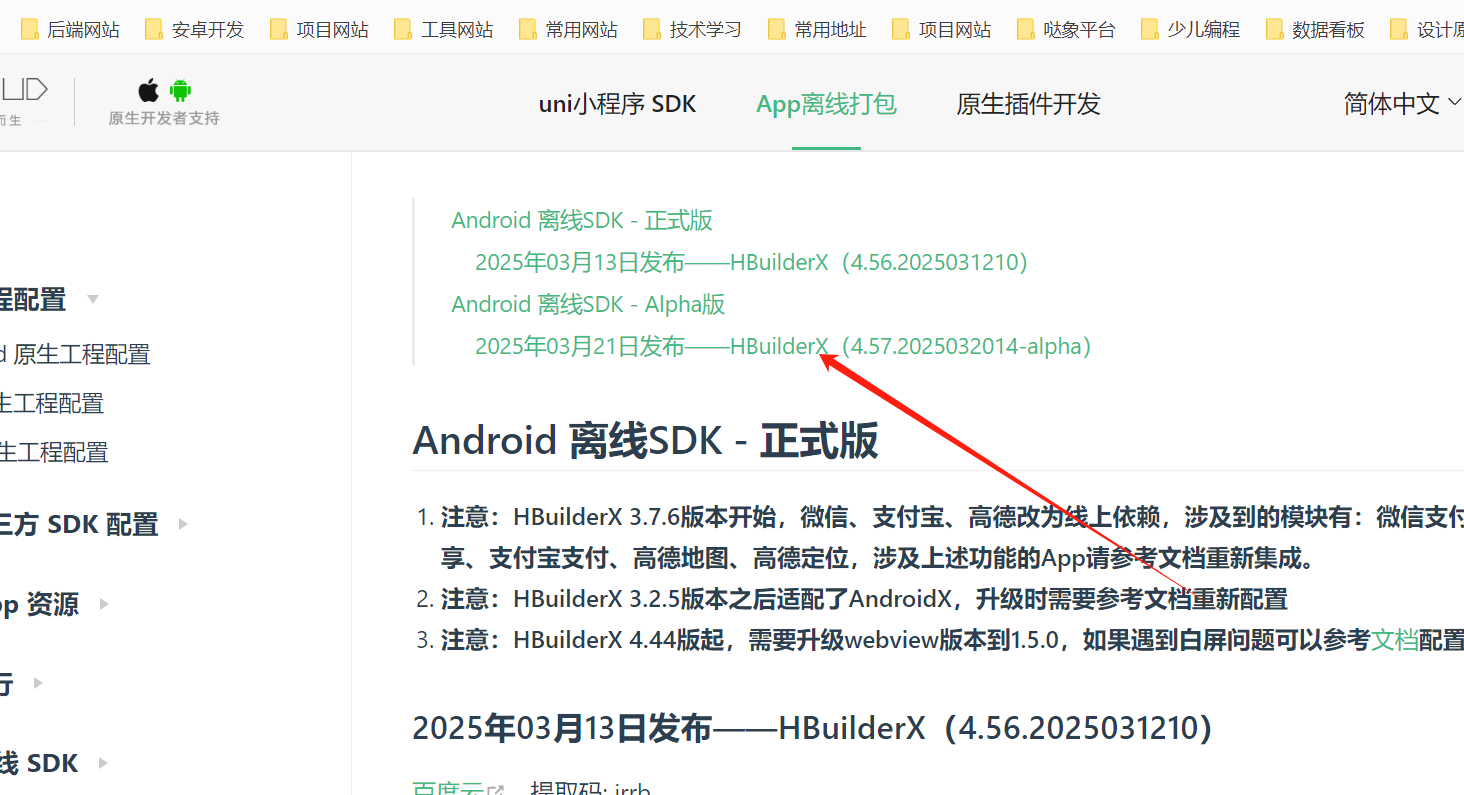This screenshot has width=1464, height=795.
Task: Click the Apple logo icon
Action: [148, 91]
